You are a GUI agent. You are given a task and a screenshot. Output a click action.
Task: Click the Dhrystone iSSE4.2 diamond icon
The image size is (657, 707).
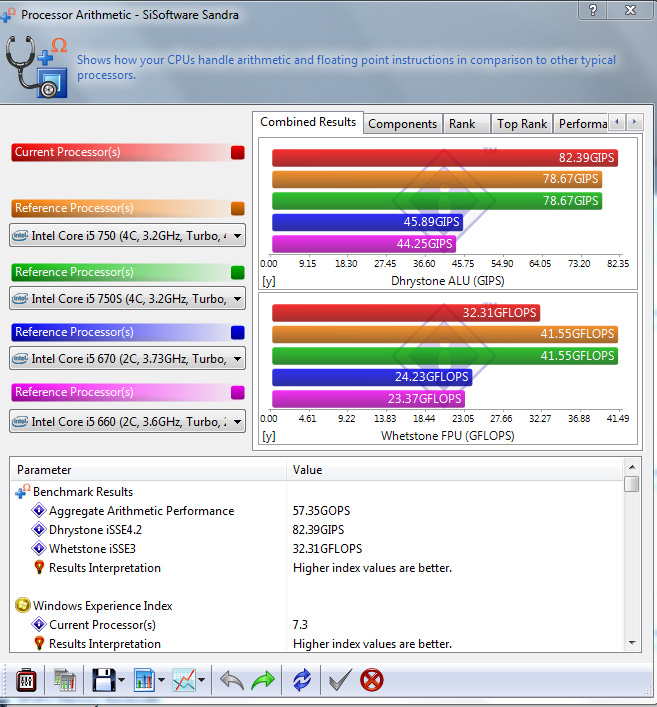click(x=39, y=529)
